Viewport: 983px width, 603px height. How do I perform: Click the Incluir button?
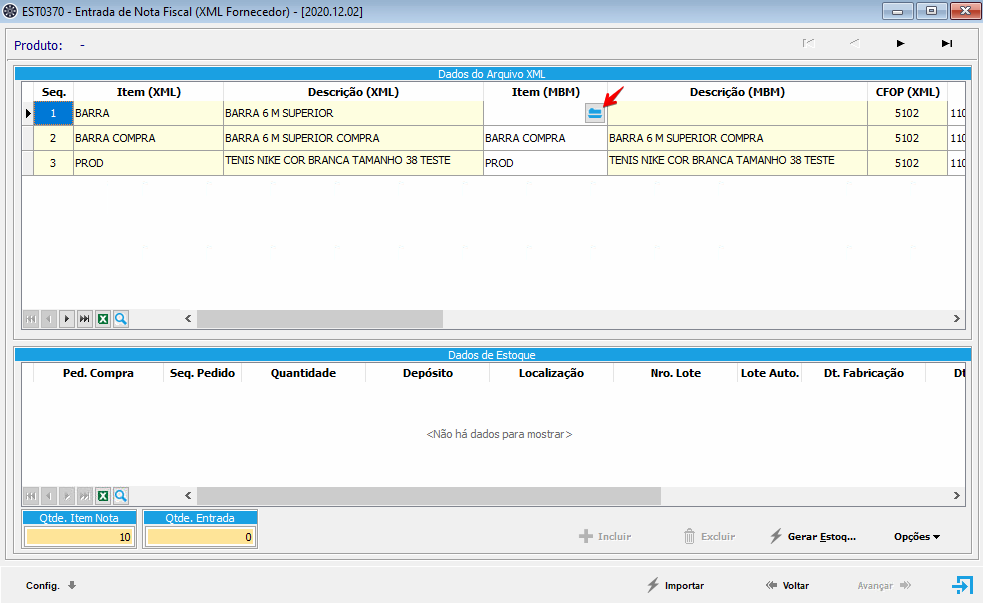click(605, 537)
